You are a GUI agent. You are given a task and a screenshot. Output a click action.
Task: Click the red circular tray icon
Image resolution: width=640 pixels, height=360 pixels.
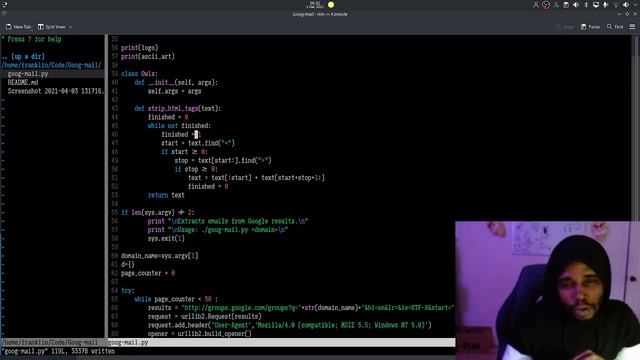pyautogui.click(x=546, y=5)
